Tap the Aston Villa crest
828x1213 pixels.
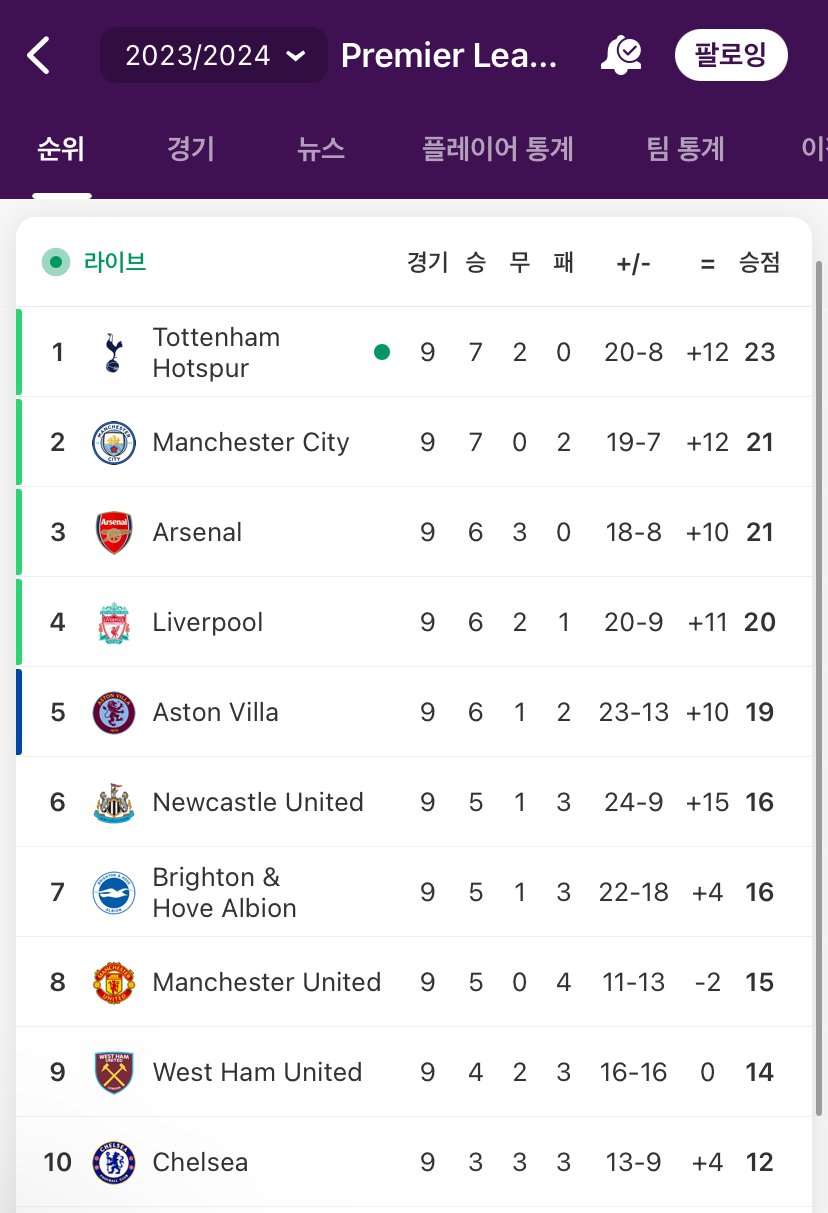113,712
